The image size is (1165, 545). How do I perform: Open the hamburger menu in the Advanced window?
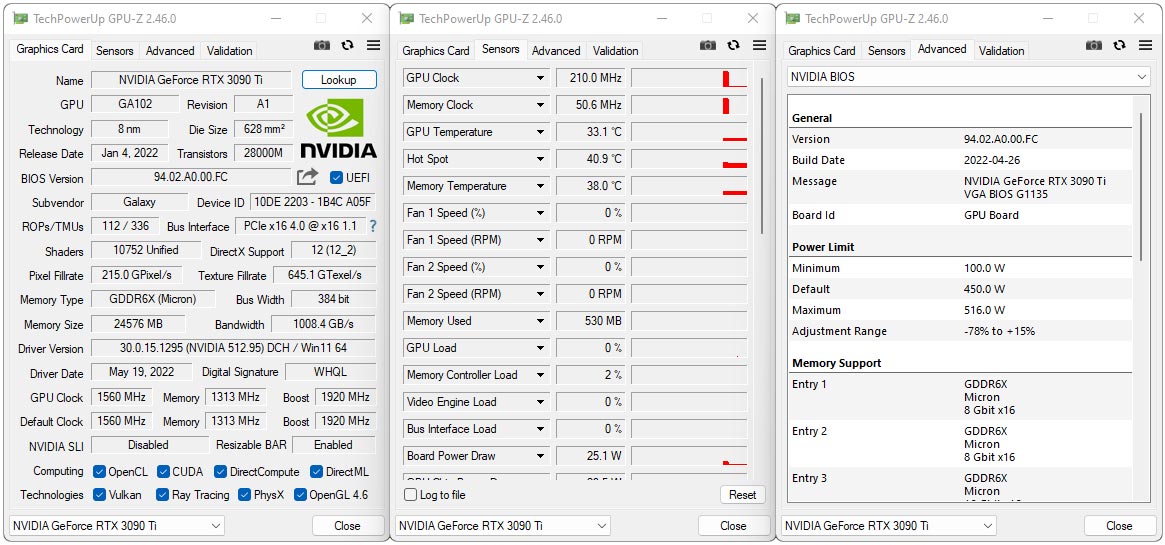[1145, 45]
